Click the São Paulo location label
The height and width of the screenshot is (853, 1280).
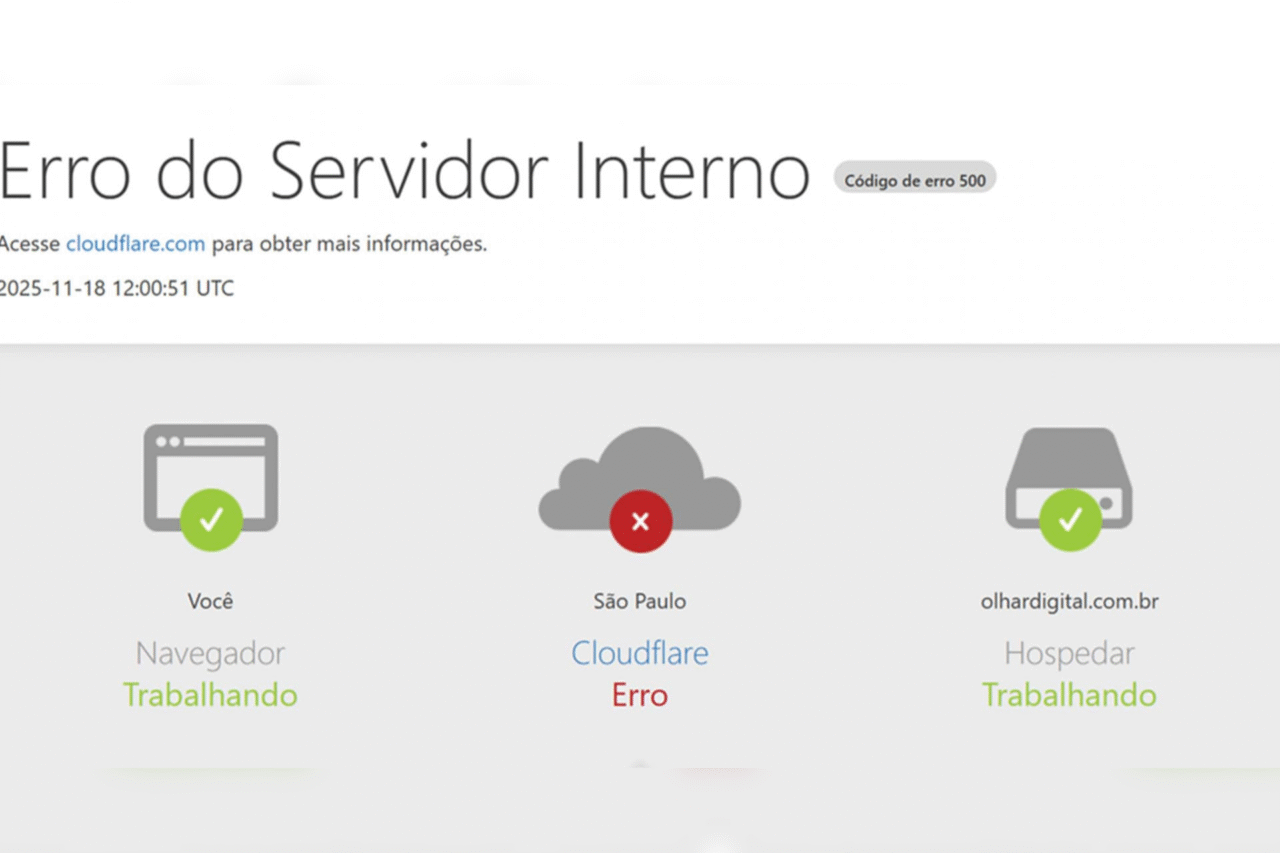[640, 601]
